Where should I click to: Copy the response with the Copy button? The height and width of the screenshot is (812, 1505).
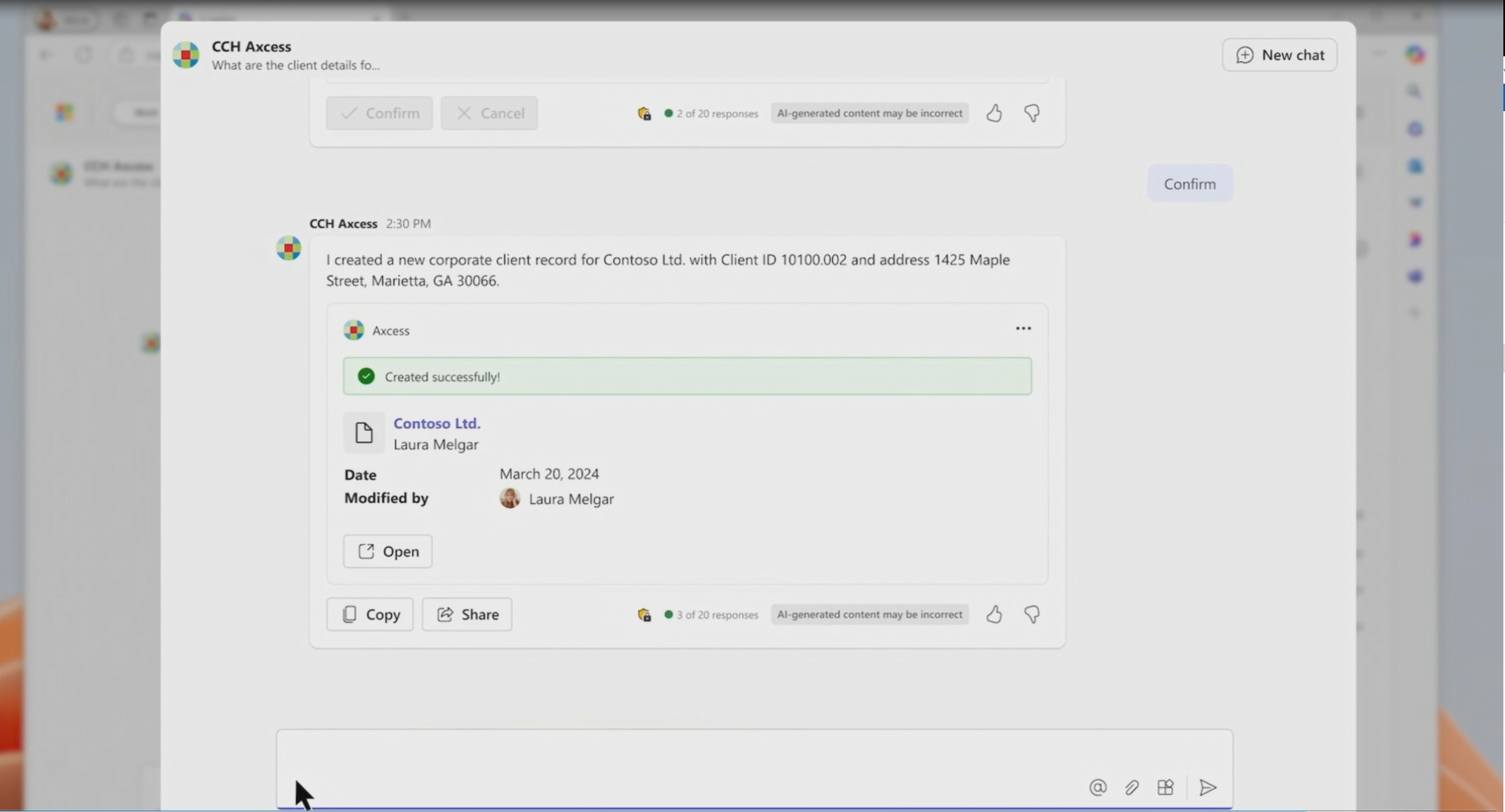click(x=370, y=615)
